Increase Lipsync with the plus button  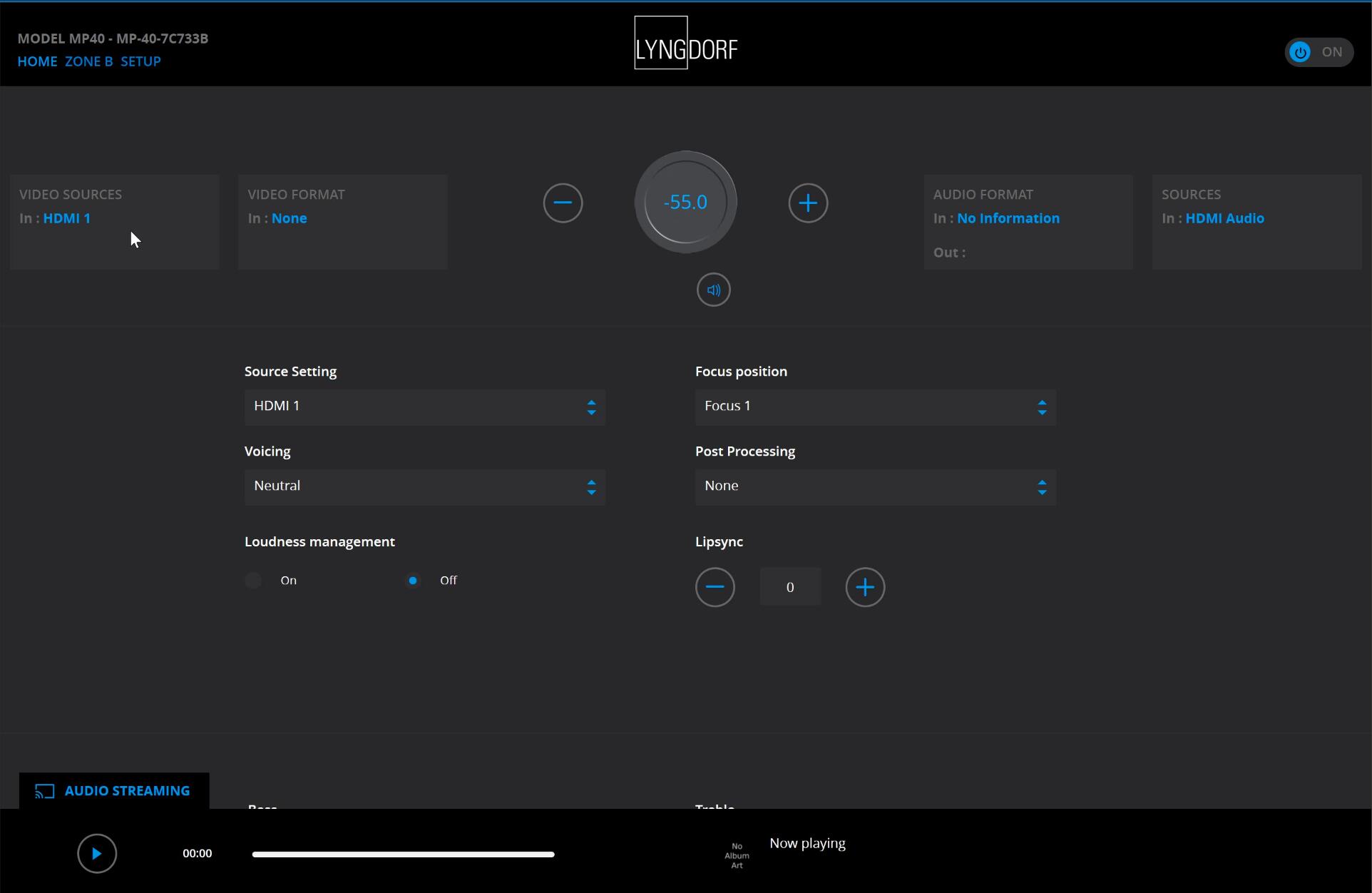[864, 587]
